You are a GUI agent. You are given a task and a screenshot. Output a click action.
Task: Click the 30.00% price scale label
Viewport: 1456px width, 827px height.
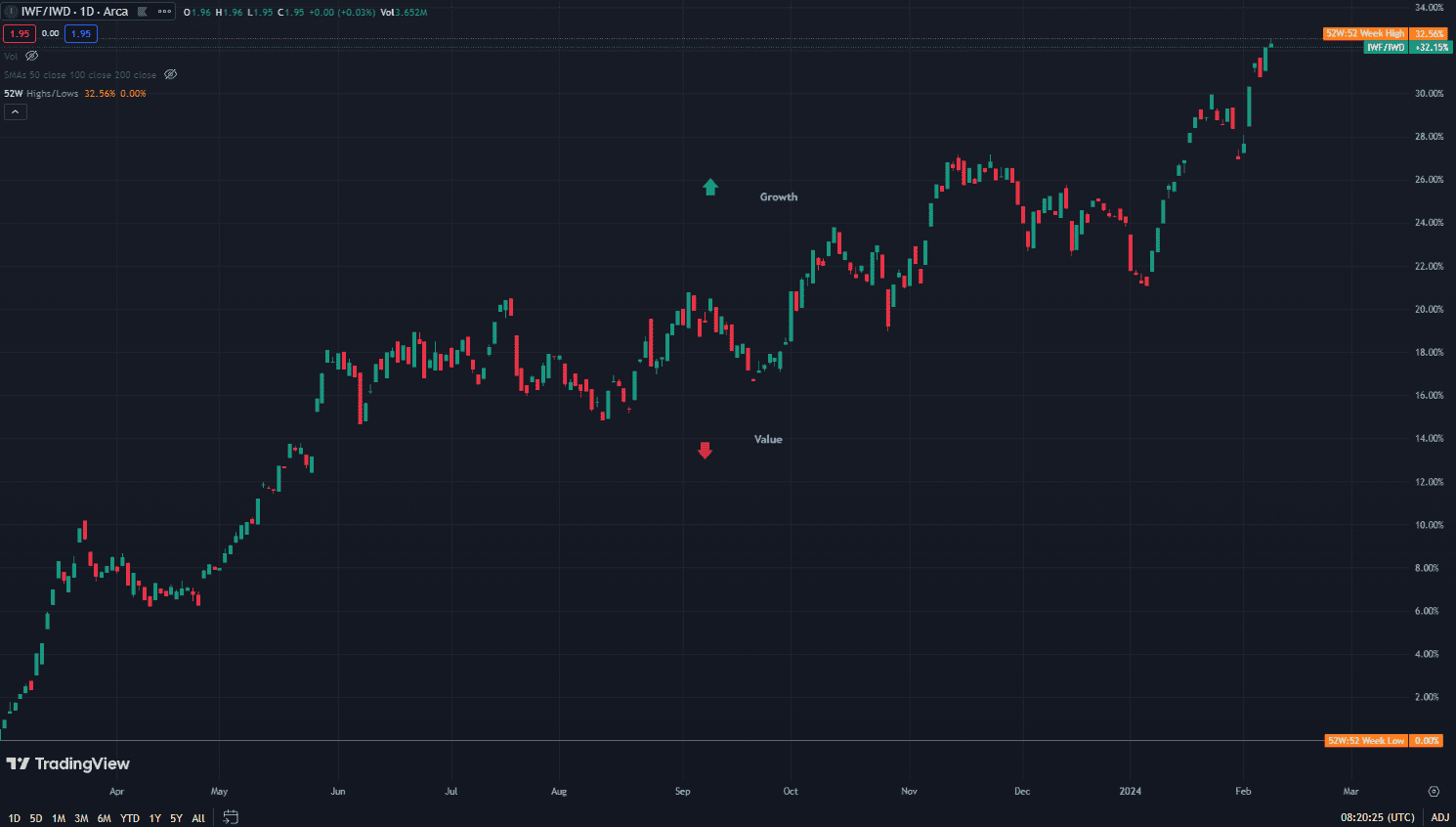(x=1429, y=94)
